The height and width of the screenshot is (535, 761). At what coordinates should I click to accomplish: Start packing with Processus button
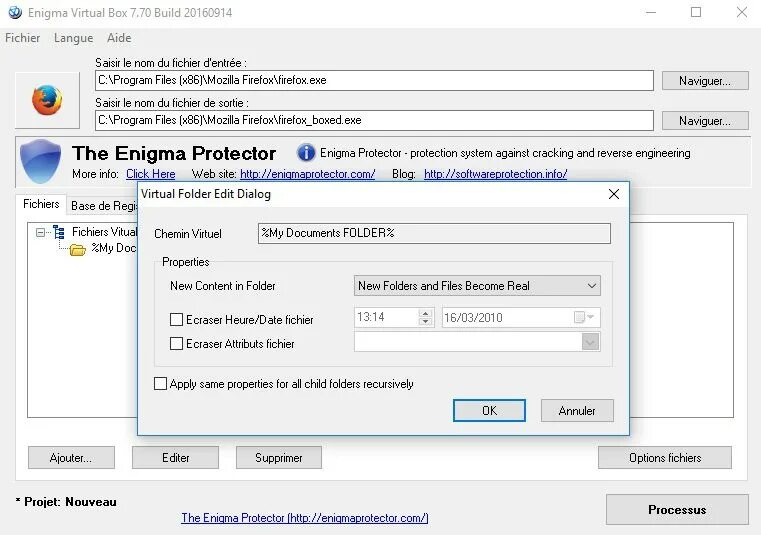pyautogui.click(x=677, y=510)
